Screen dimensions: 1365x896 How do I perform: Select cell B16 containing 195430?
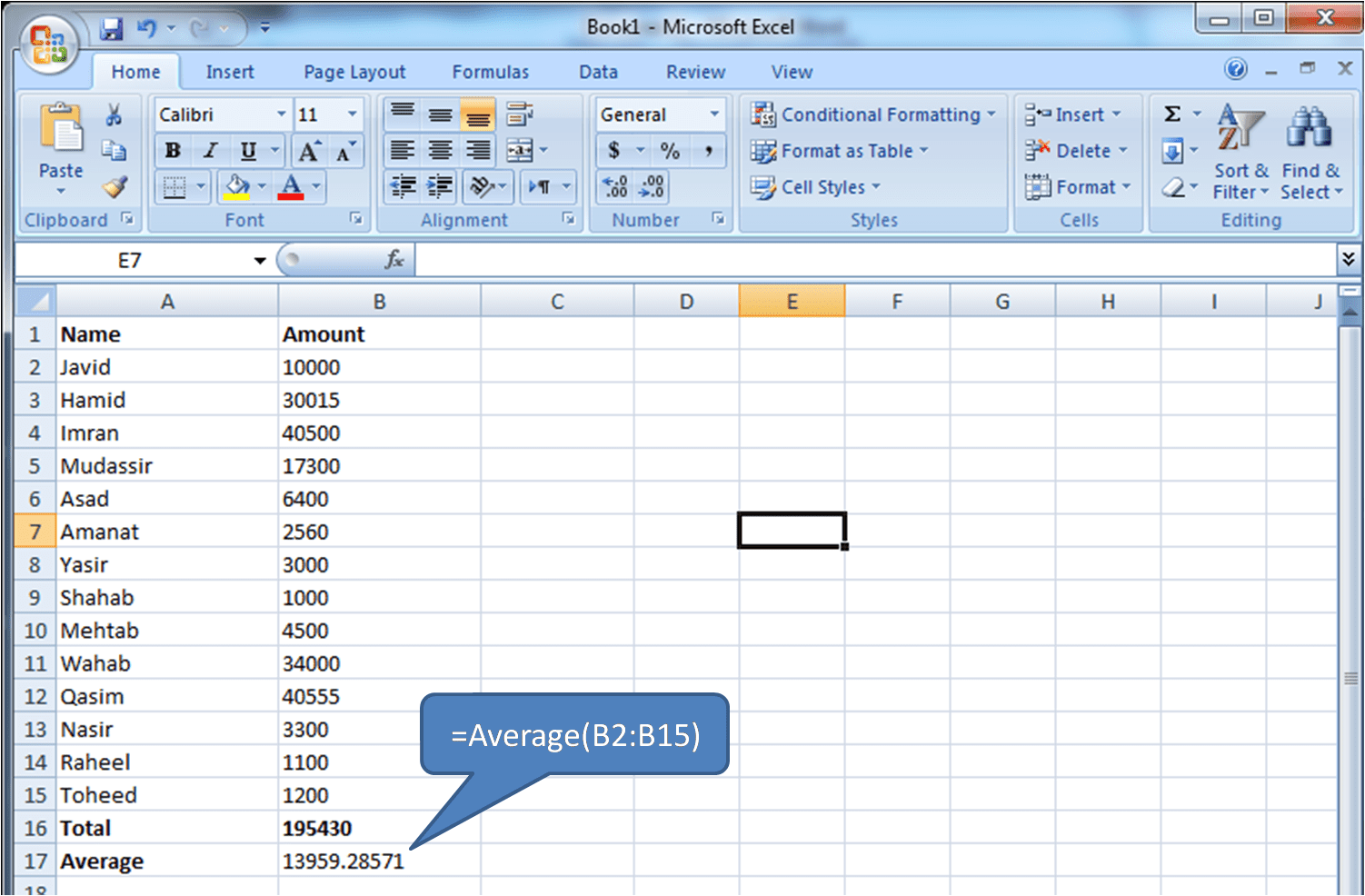click(379, 828)
